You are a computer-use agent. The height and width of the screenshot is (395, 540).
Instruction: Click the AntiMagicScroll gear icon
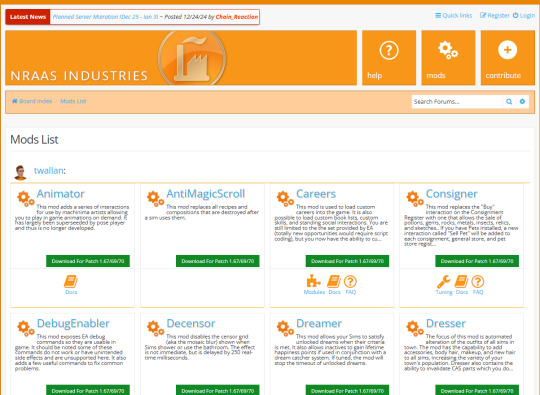tap(155, 198)
